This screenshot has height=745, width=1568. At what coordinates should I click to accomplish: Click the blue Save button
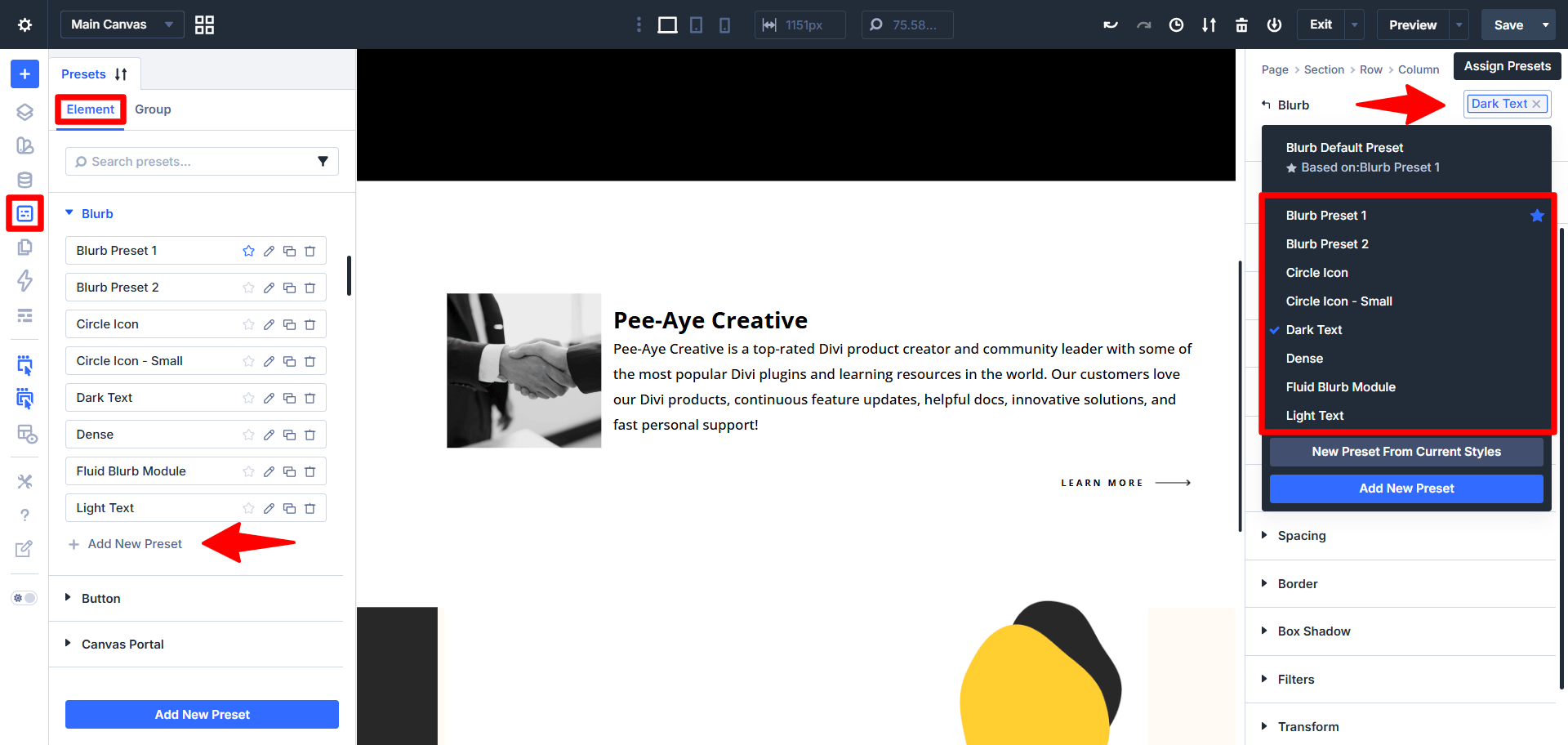pyautogui.click(x=1508, y=25)
